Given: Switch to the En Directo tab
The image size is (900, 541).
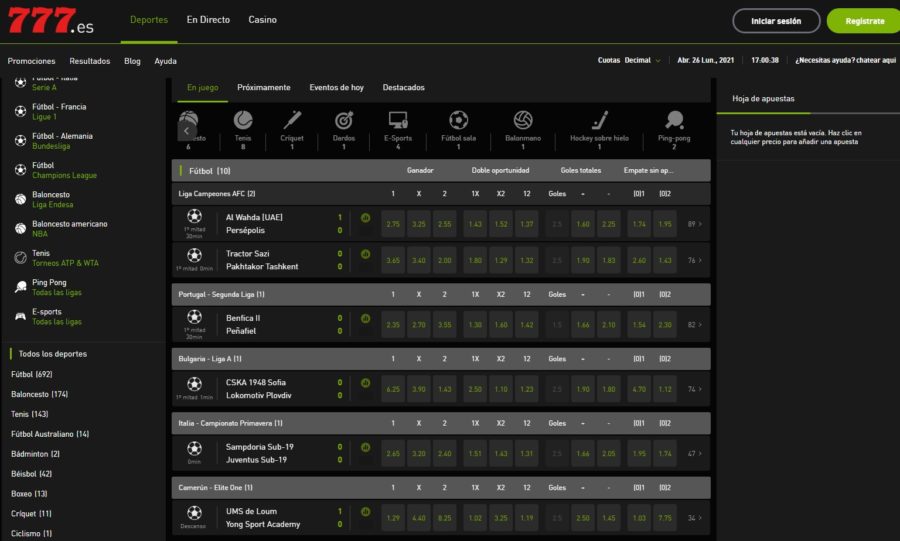Looking at the screenshot, I should [x=208, y=20].
